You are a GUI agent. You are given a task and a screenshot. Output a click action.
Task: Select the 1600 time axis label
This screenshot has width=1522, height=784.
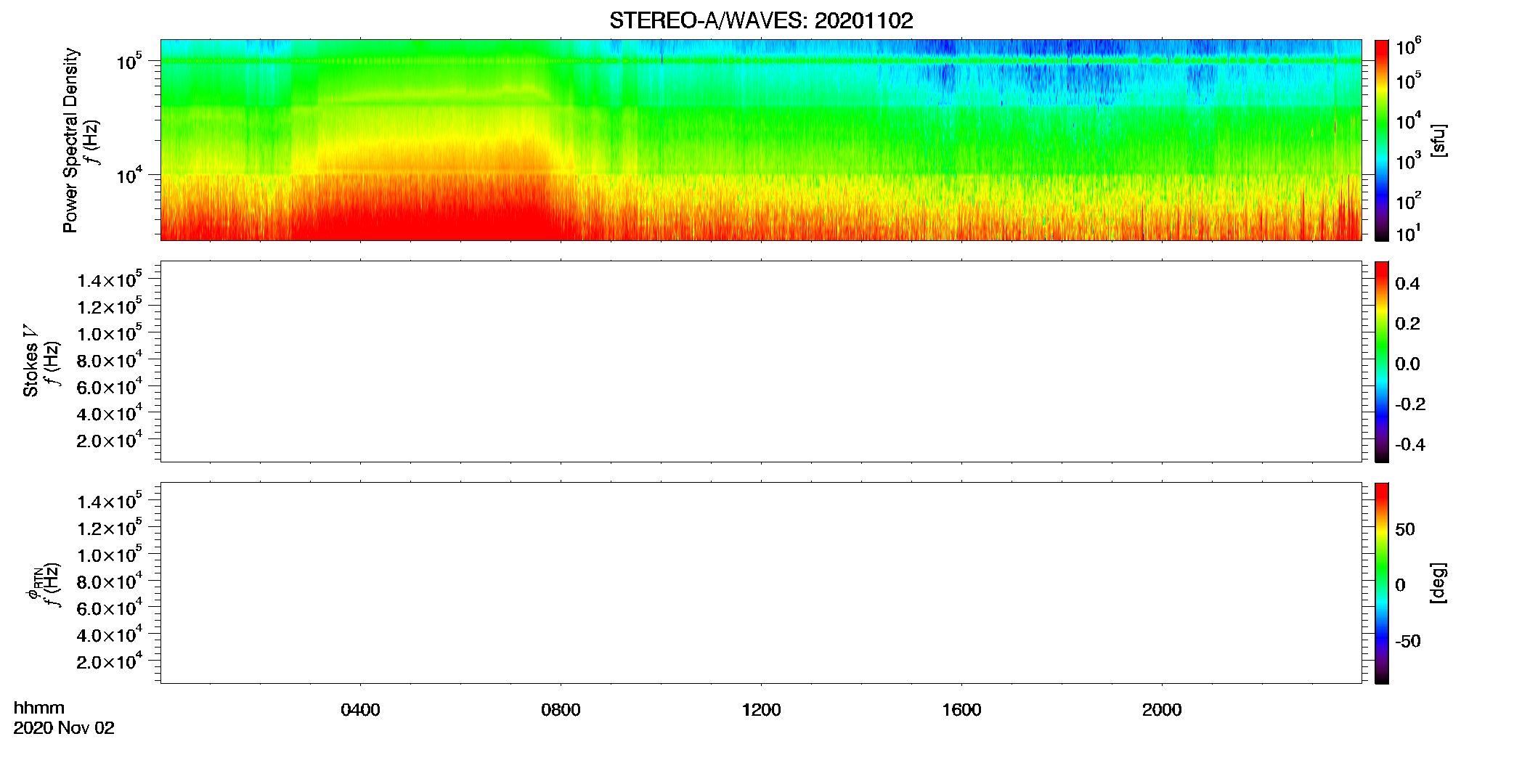click(x=961, y=710)
